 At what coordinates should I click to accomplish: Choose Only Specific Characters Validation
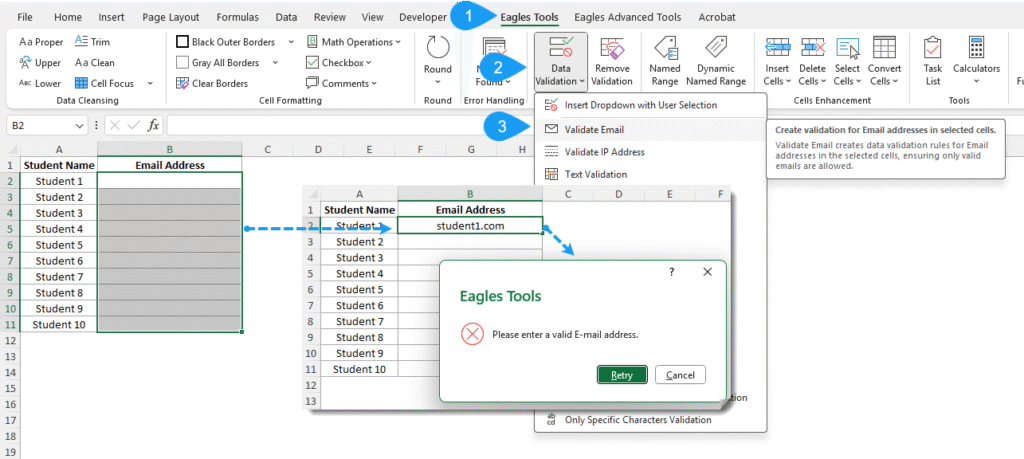(x=650, y=420)
